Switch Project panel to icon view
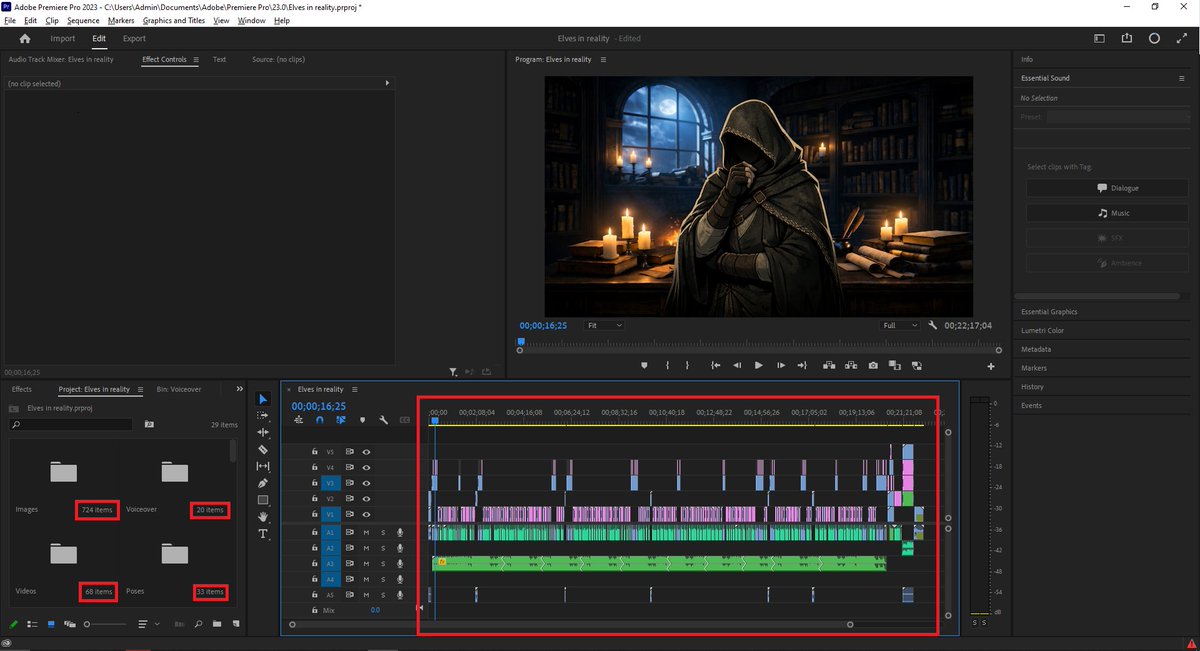Image resolution: width=1200 pixels, height=651 pixels. [x=50, y=624]
